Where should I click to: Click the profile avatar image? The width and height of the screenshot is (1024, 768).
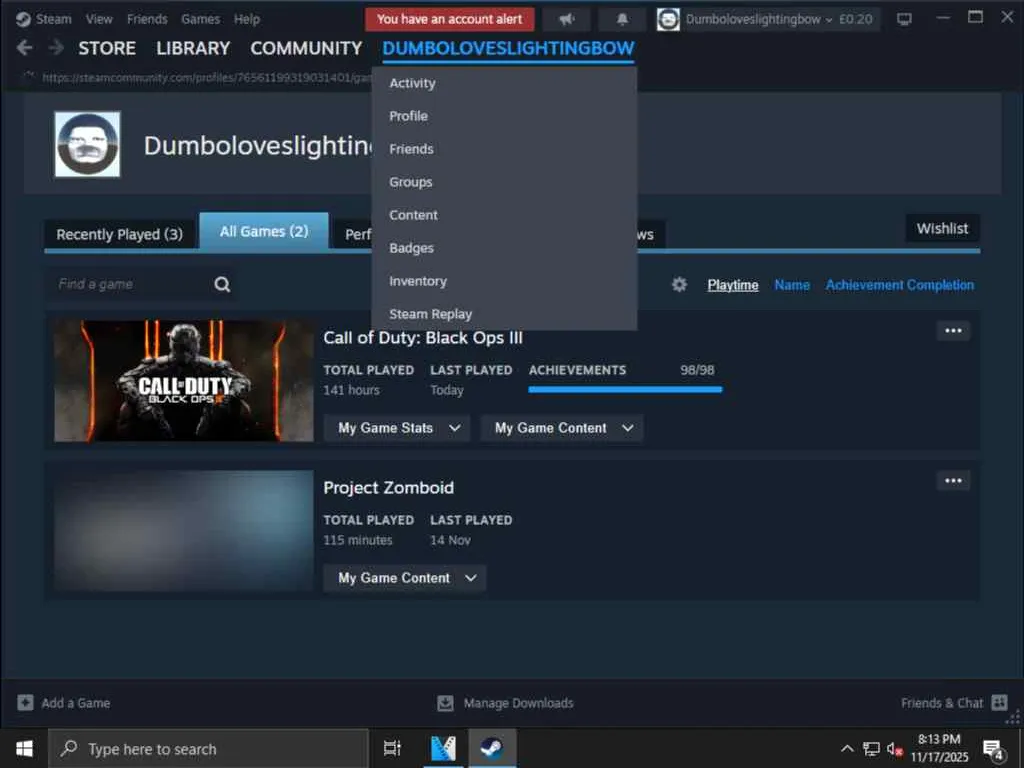click(x=88, y=144)
